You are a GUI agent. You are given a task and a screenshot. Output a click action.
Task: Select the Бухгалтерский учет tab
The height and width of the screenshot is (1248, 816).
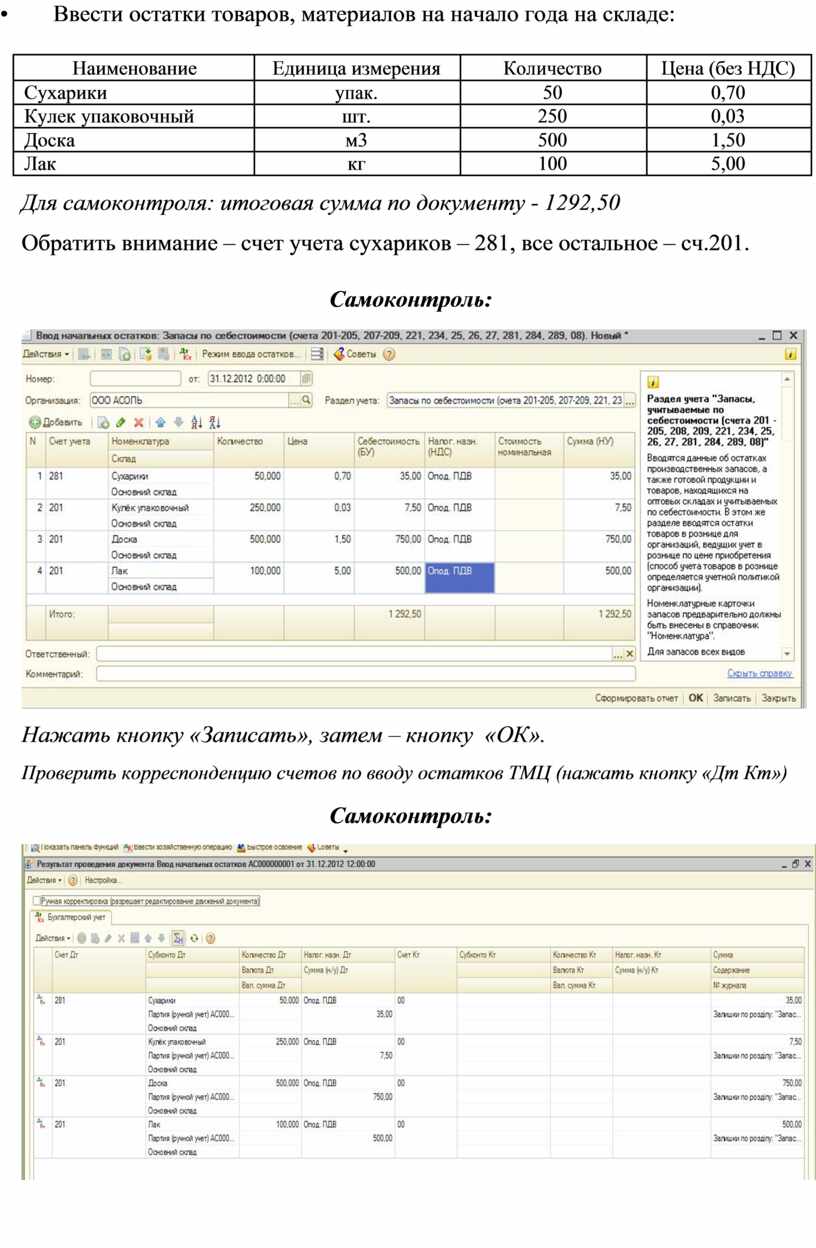coord(72,916)
